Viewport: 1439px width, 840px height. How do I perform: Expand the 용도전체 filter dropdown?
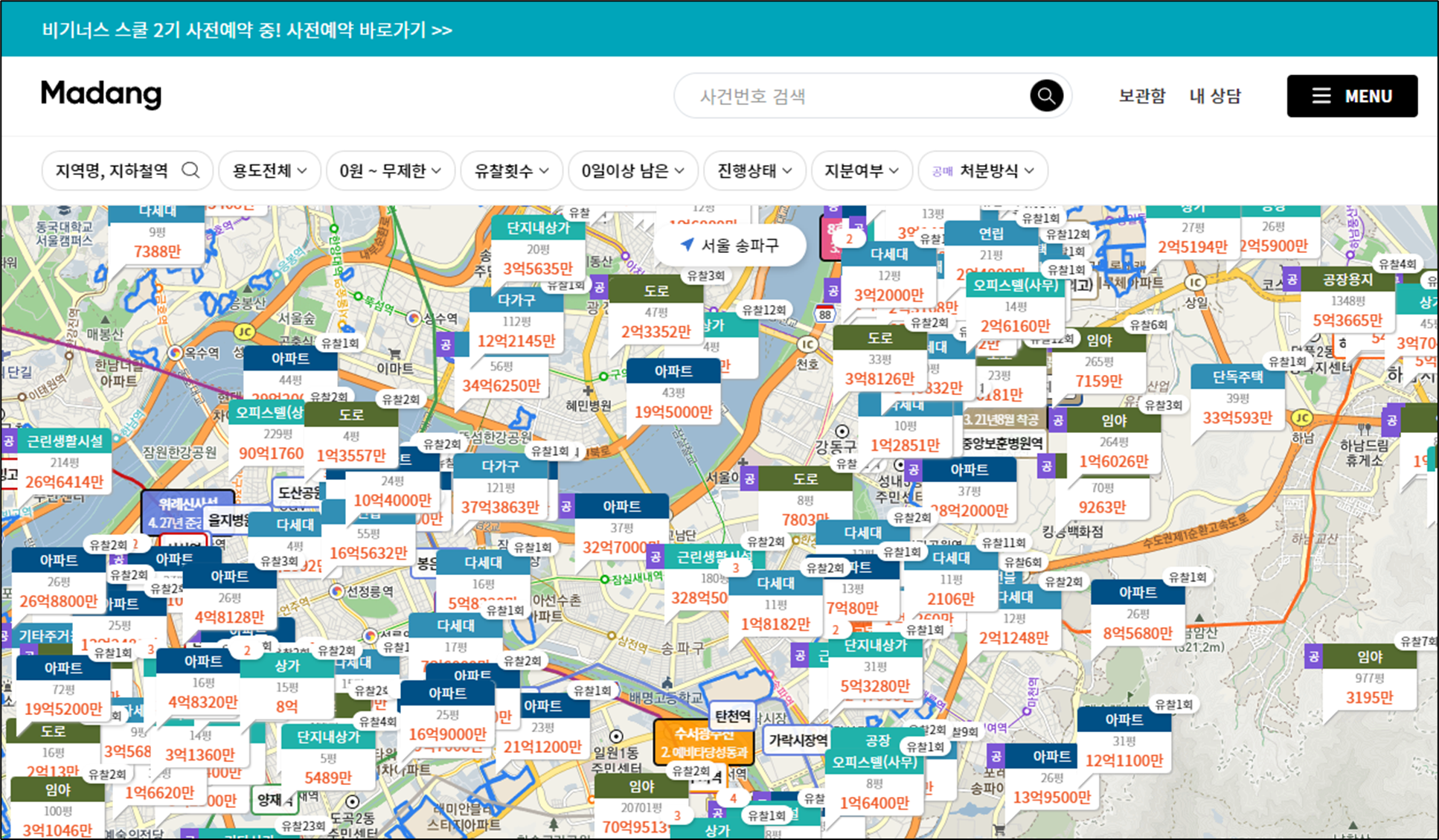click(x=269, y=171)
